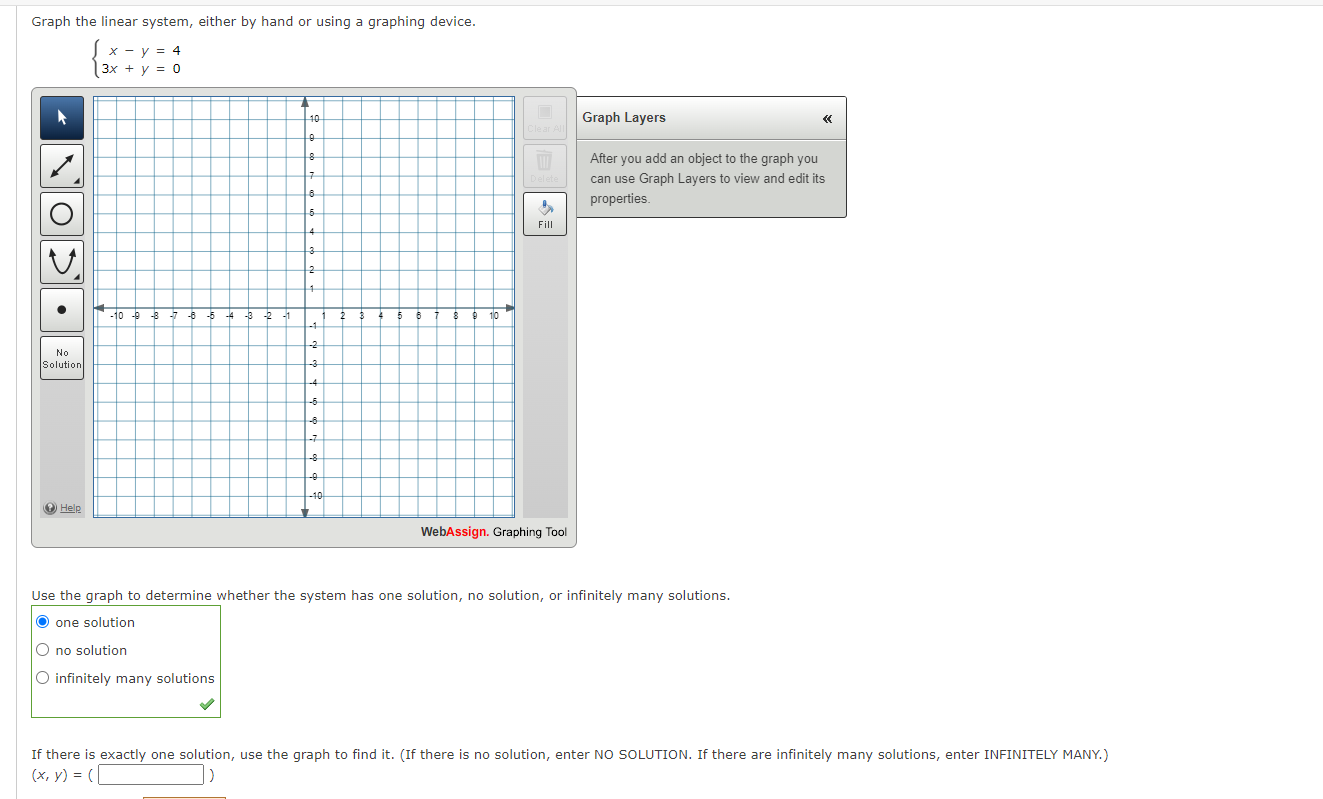Select the one solution radio button
This screenshot has width=1323, height=799.
42,621
